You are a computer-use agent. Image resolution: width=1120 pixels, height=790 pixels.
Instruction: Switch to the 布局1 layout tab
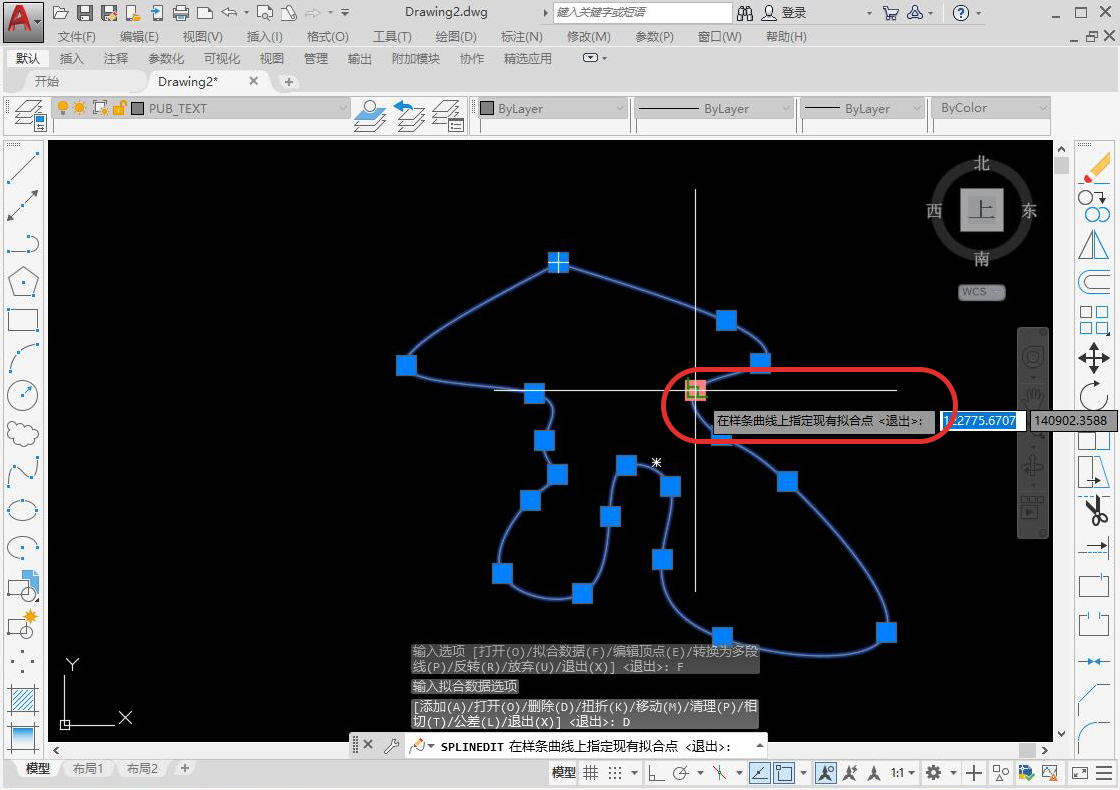[88, 769]
